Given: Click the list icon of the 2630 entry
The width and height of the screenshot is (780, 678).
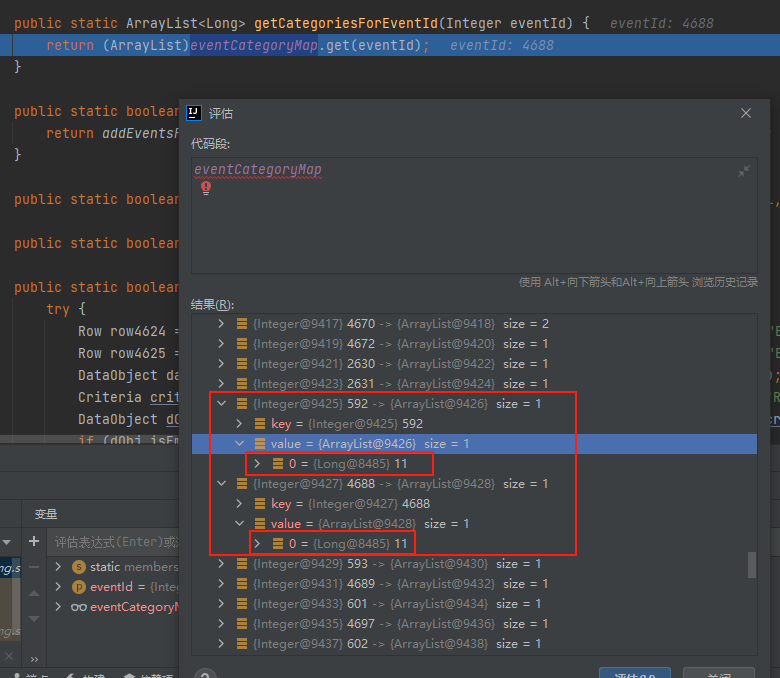Looking at the screenshot, I should [242, 364].
